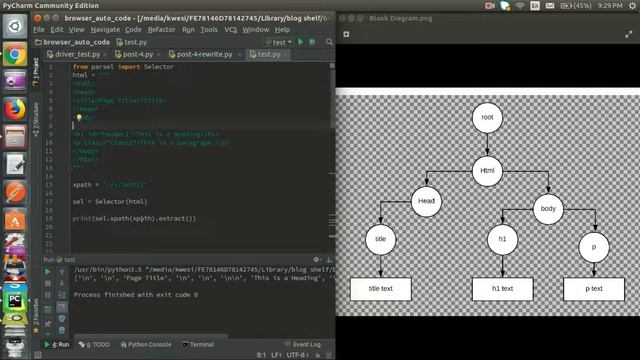Launch Google Chrome from the dock
The height and width of the screenshot is (360, 640).
click(15, 54)
